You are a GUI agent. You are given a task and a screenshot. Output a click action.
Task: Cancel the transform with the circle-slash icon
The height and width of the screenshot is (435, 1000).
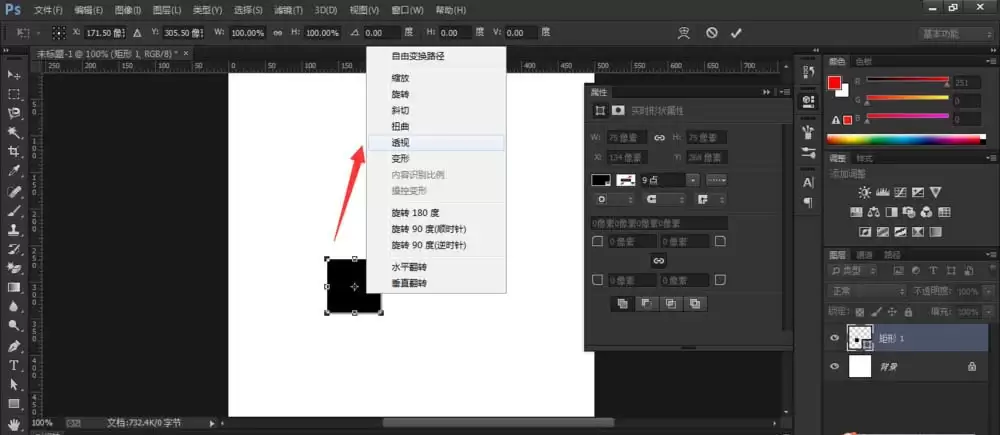pyautogui.click(x=712, y=33)
